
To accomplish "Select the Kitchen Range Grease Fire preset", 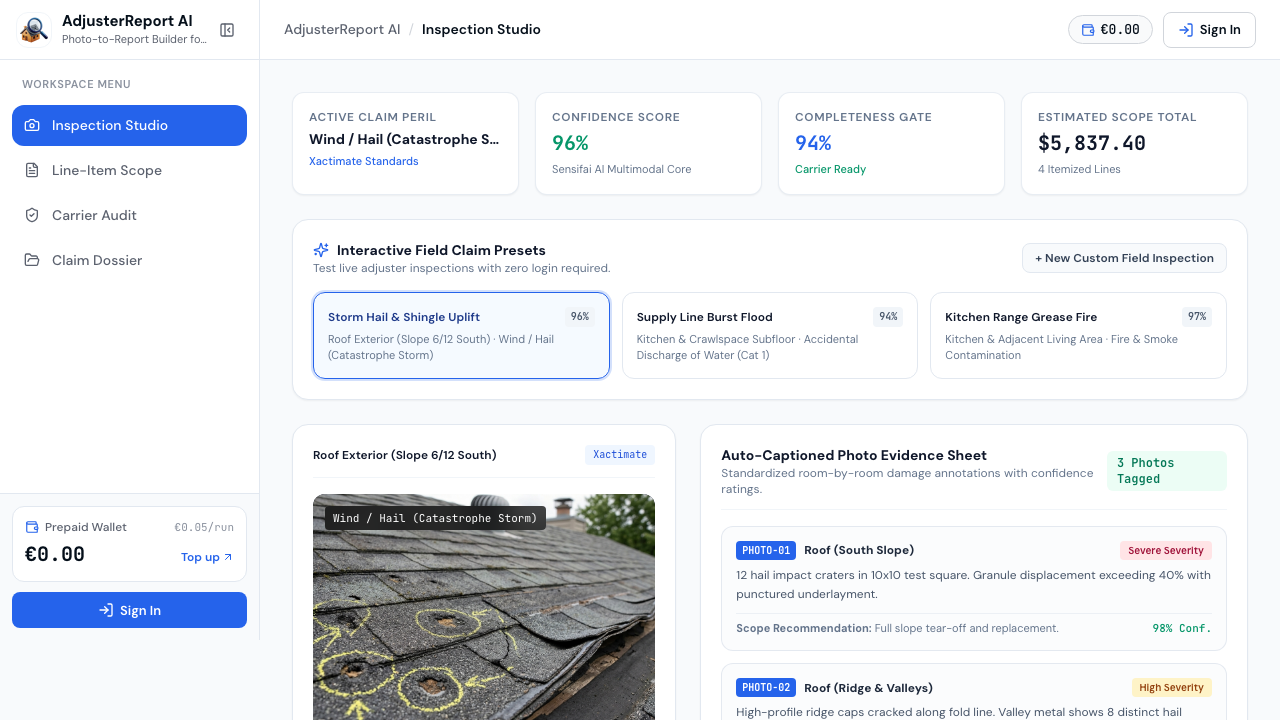I will tap(1078, 336).
